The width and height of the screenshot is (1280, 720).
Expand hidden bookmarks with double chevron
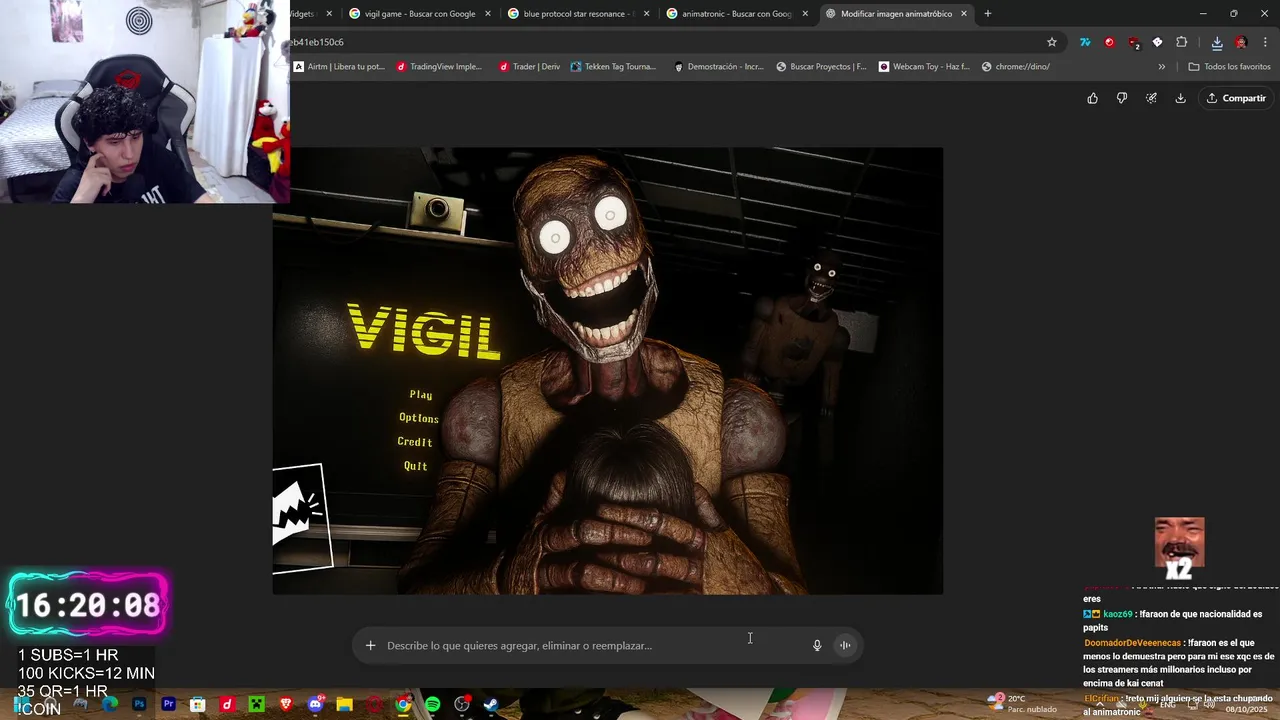tap(1161, 67)
